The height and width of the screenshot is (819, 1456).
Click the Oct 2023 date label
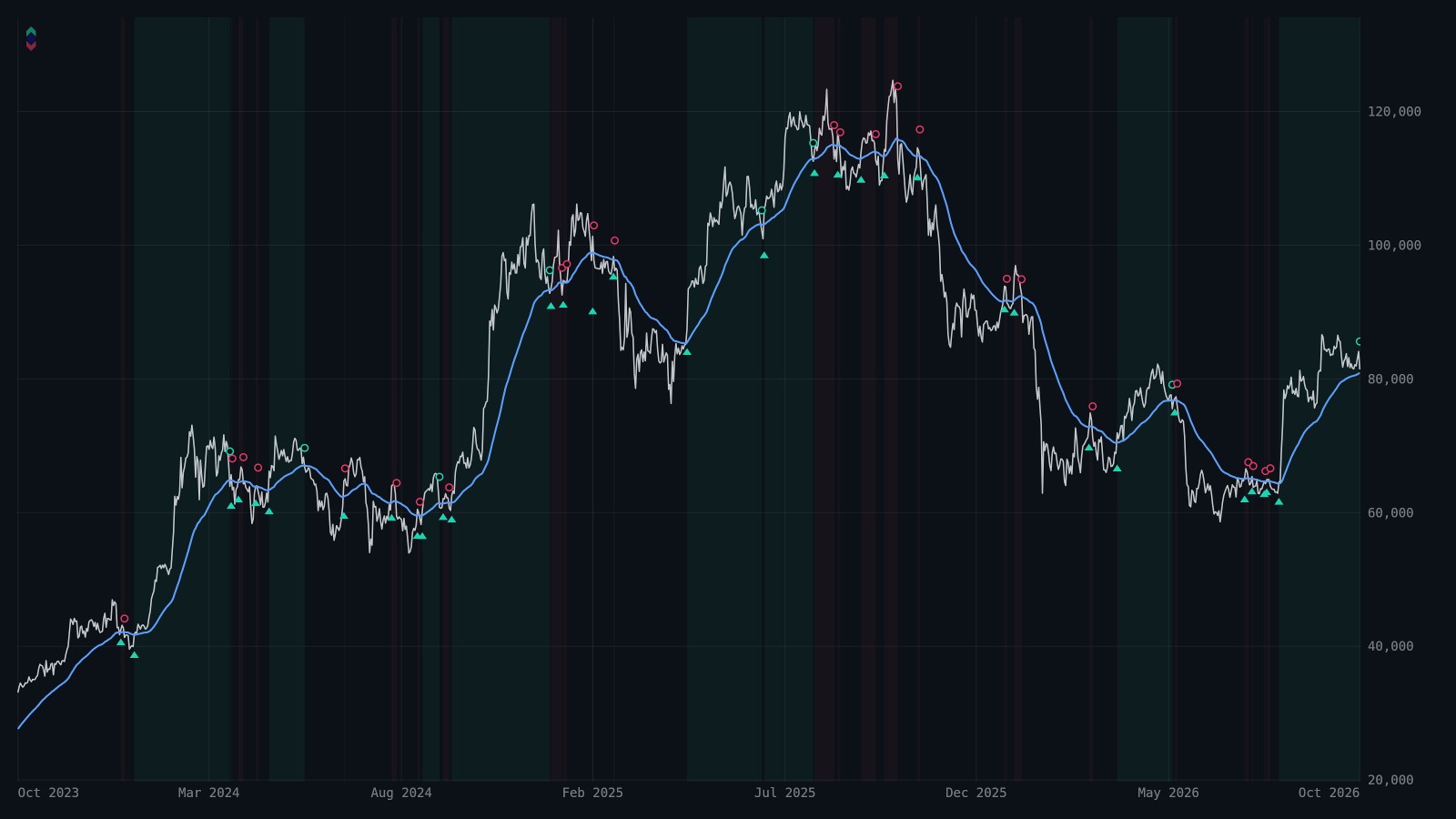[48, 793]
